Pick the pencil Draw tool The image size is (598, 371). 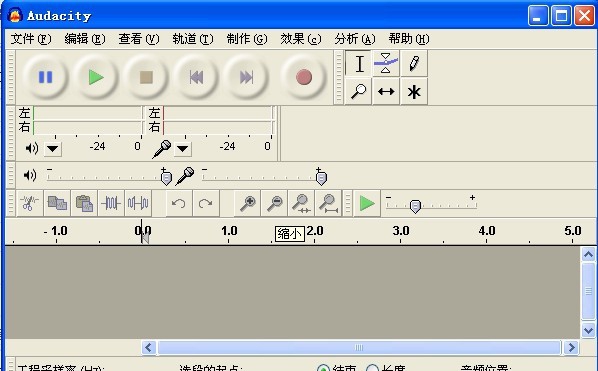tap(414, 63)
